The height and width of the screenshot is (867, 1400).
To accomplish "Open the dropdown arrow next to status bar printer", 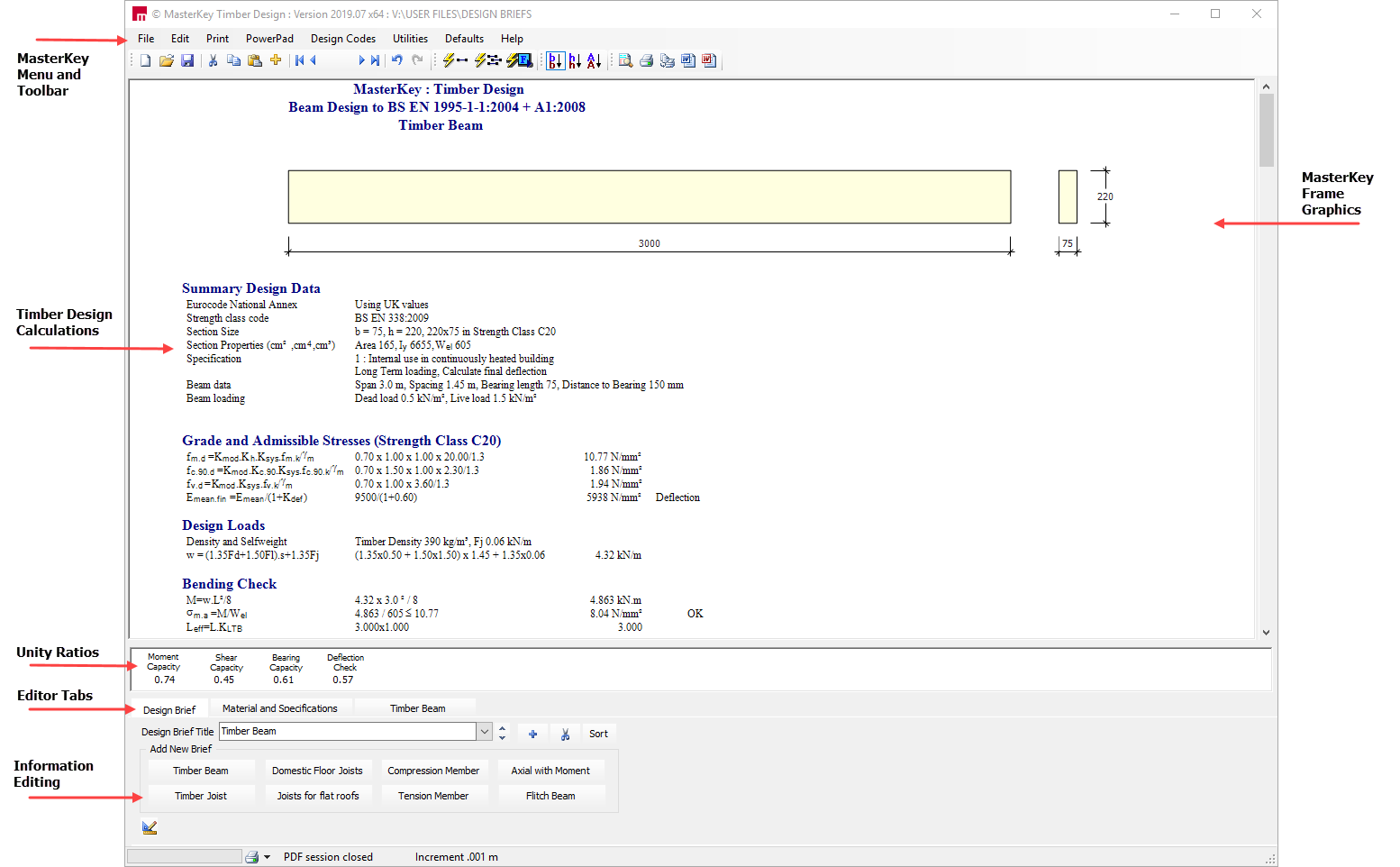I will pos(267,857).
